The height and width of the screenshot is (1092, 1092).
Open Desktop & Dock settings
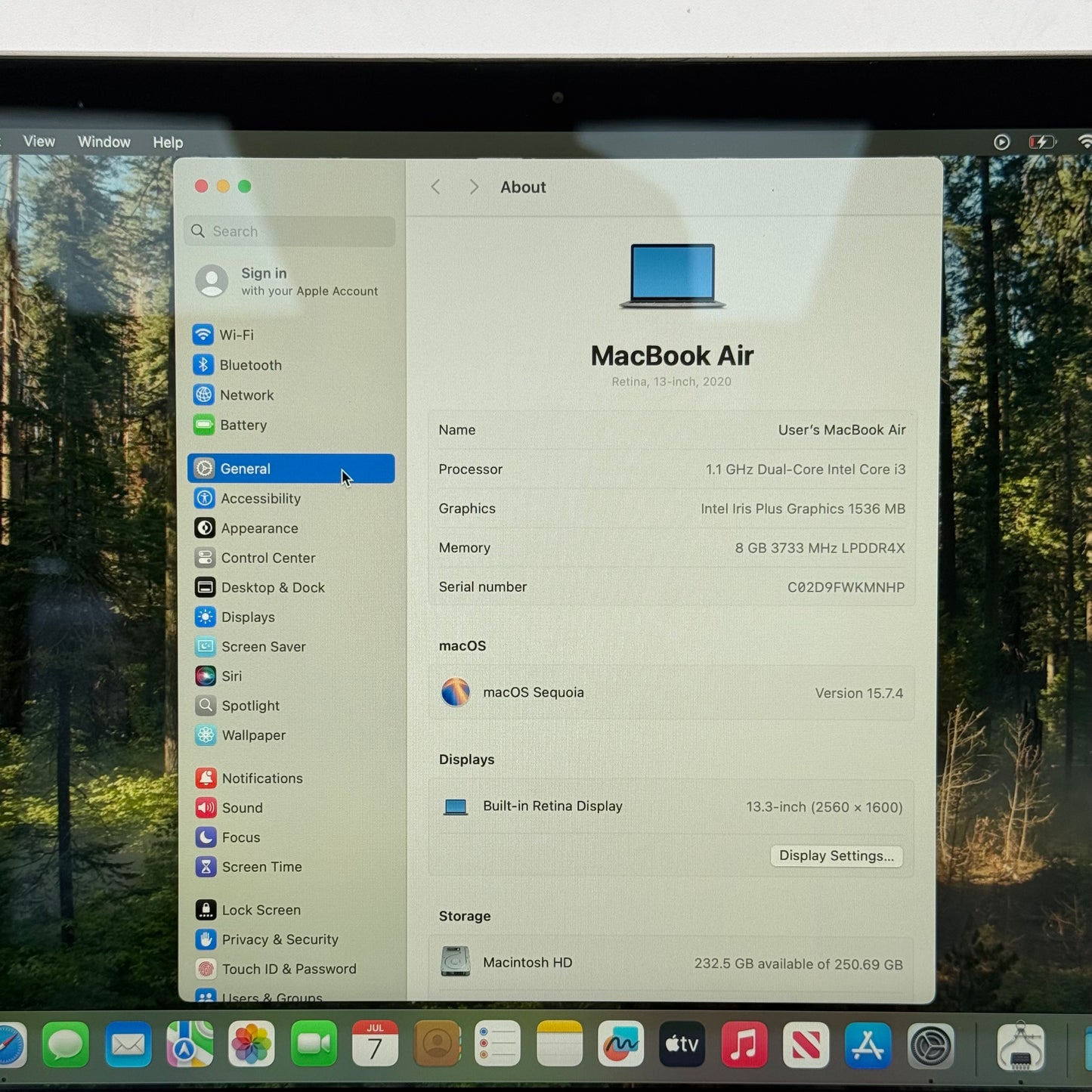tap(291, 587)
